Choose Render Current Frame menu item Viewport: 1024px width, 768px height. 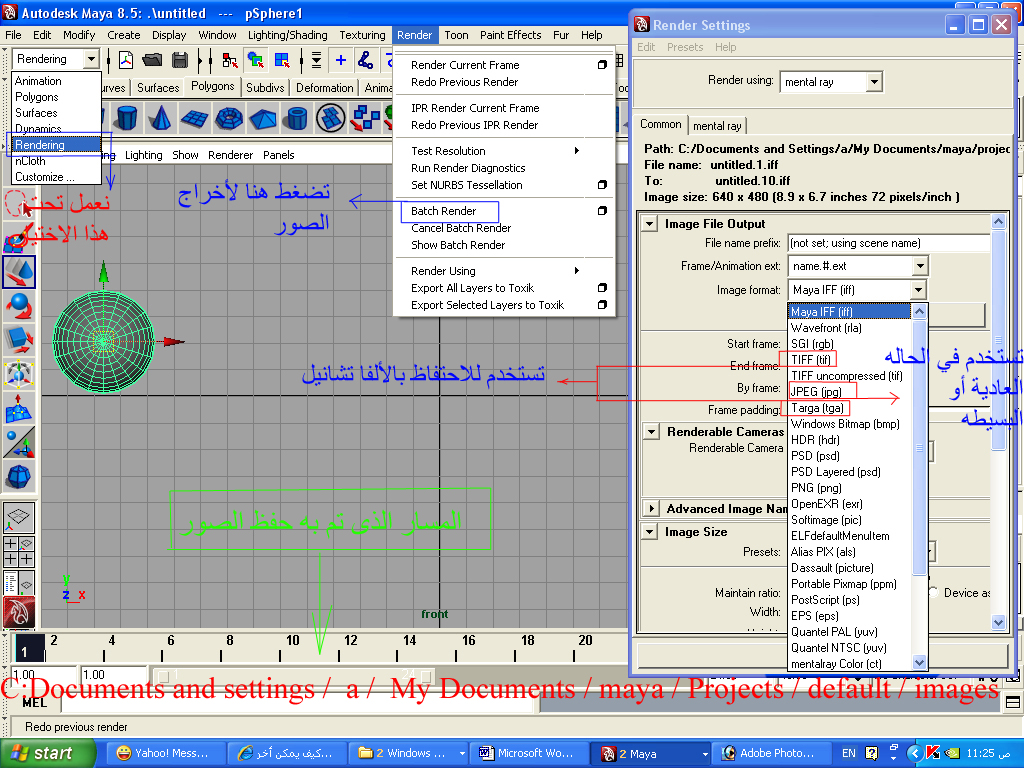[x=465, y=65]
